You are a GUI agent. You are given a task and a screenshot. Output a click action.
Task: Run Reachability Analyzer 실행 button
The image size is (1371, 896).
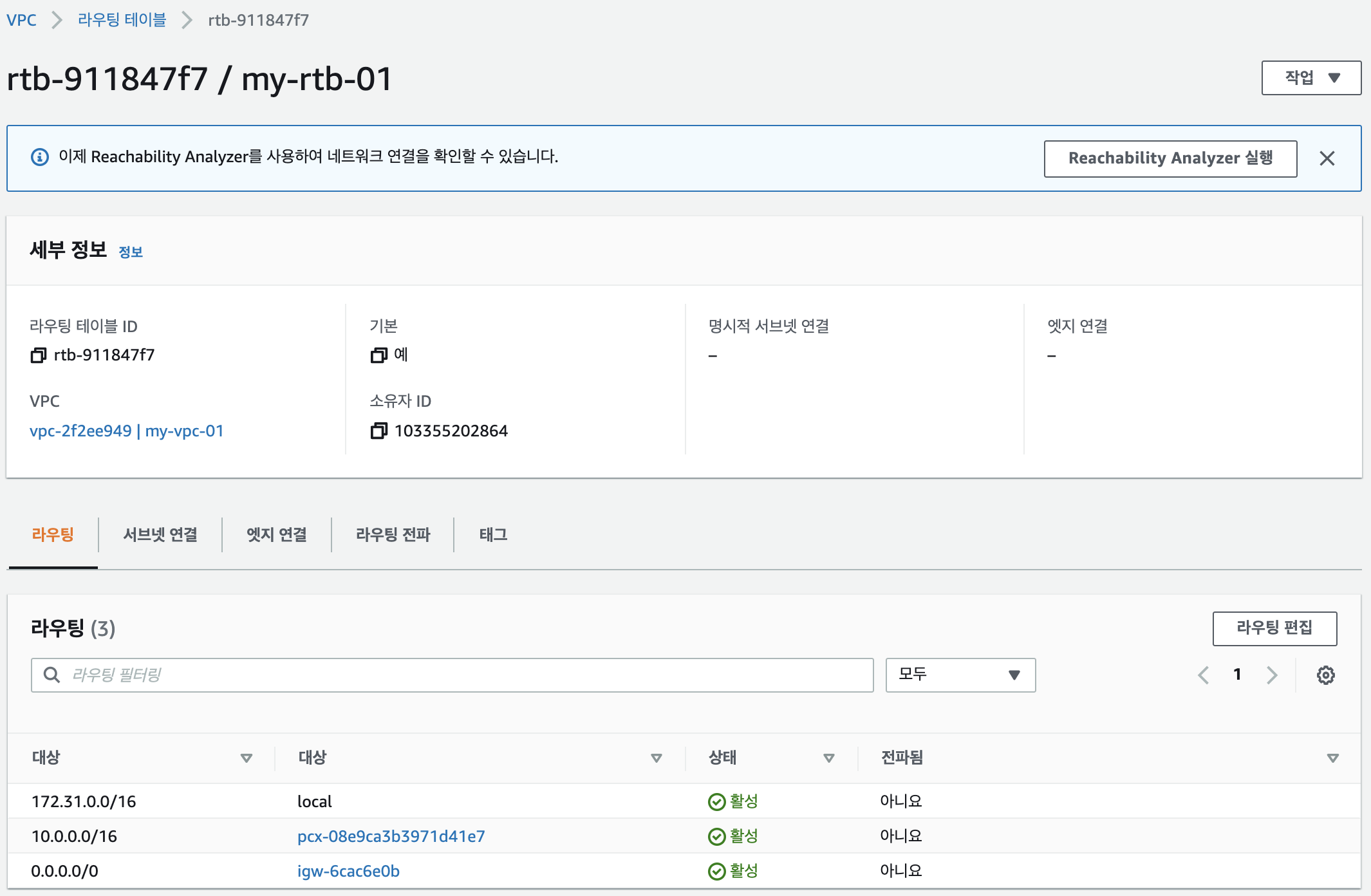1170,158
